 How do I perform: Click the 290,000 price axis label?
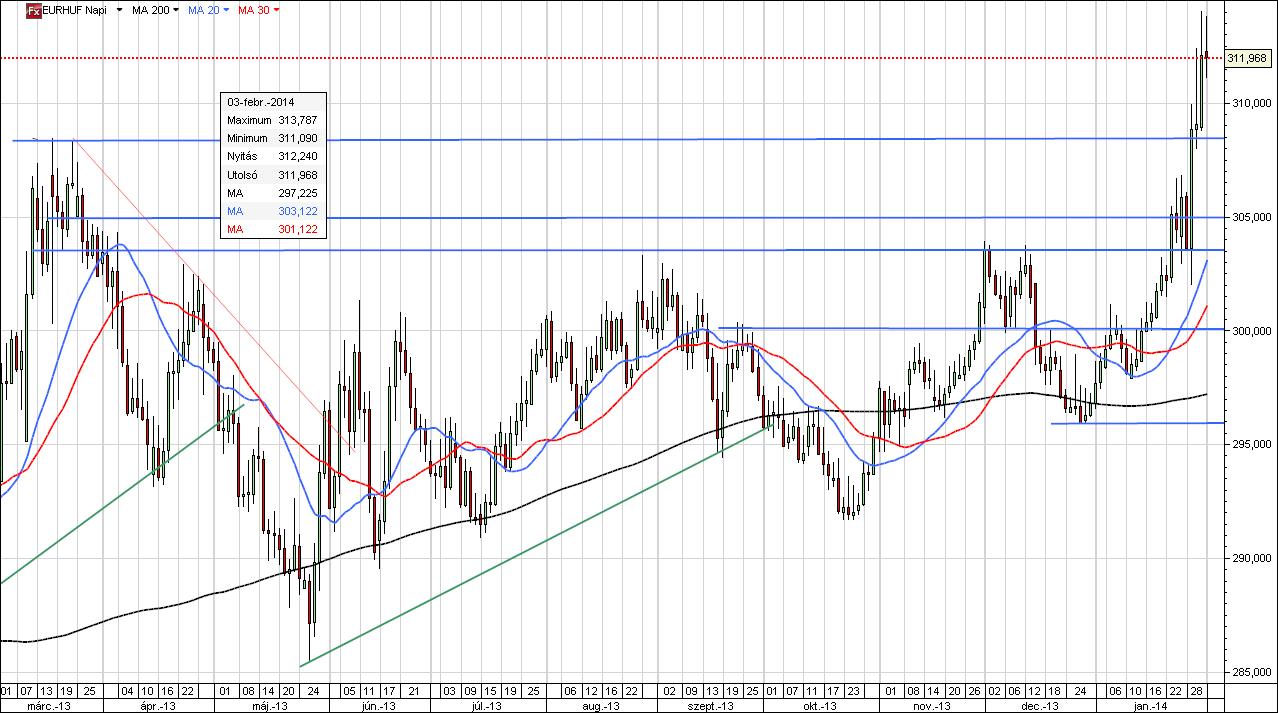1252,558
